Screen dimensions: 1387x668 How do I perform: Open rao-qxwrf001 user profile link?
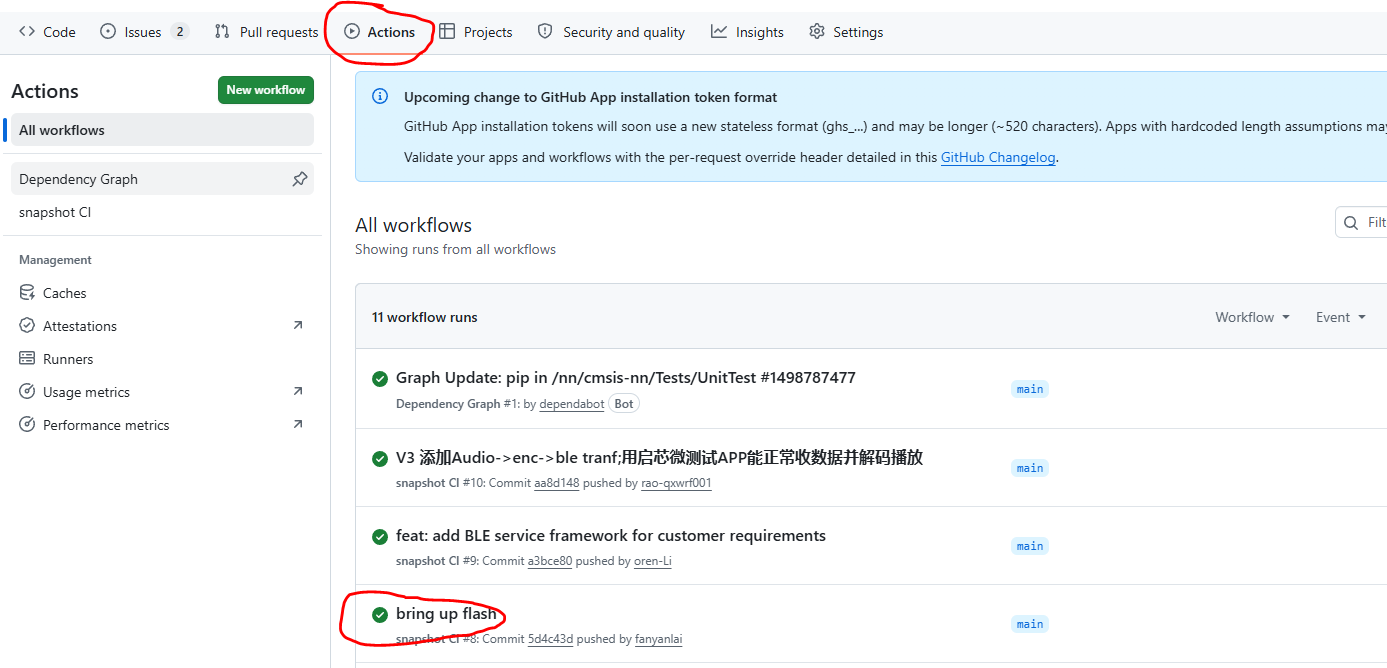(x=676, y=483)
